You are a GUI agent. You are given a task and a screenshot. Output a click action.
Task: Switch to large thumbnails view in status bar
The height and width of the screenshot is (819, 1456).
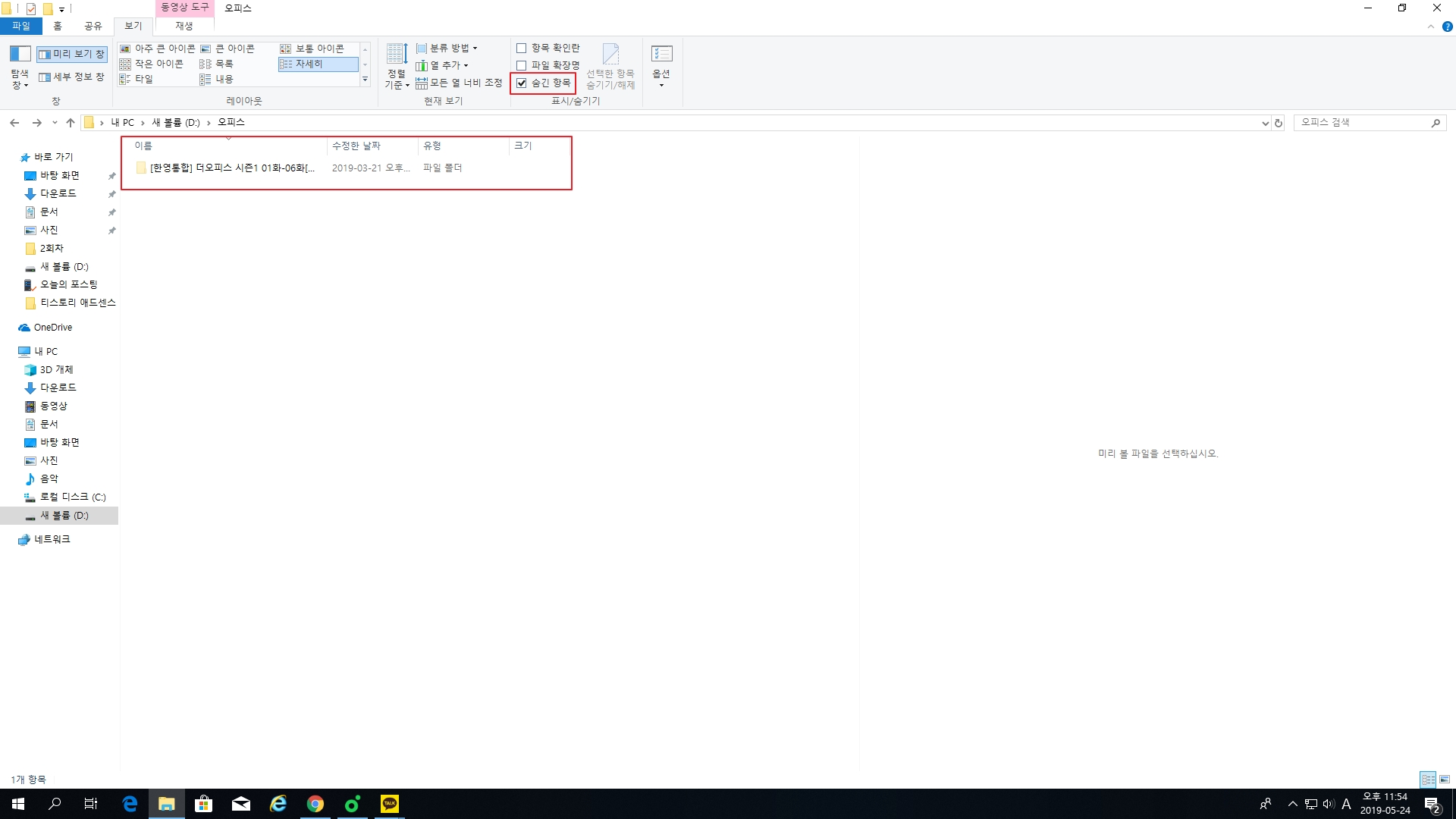1445,780
